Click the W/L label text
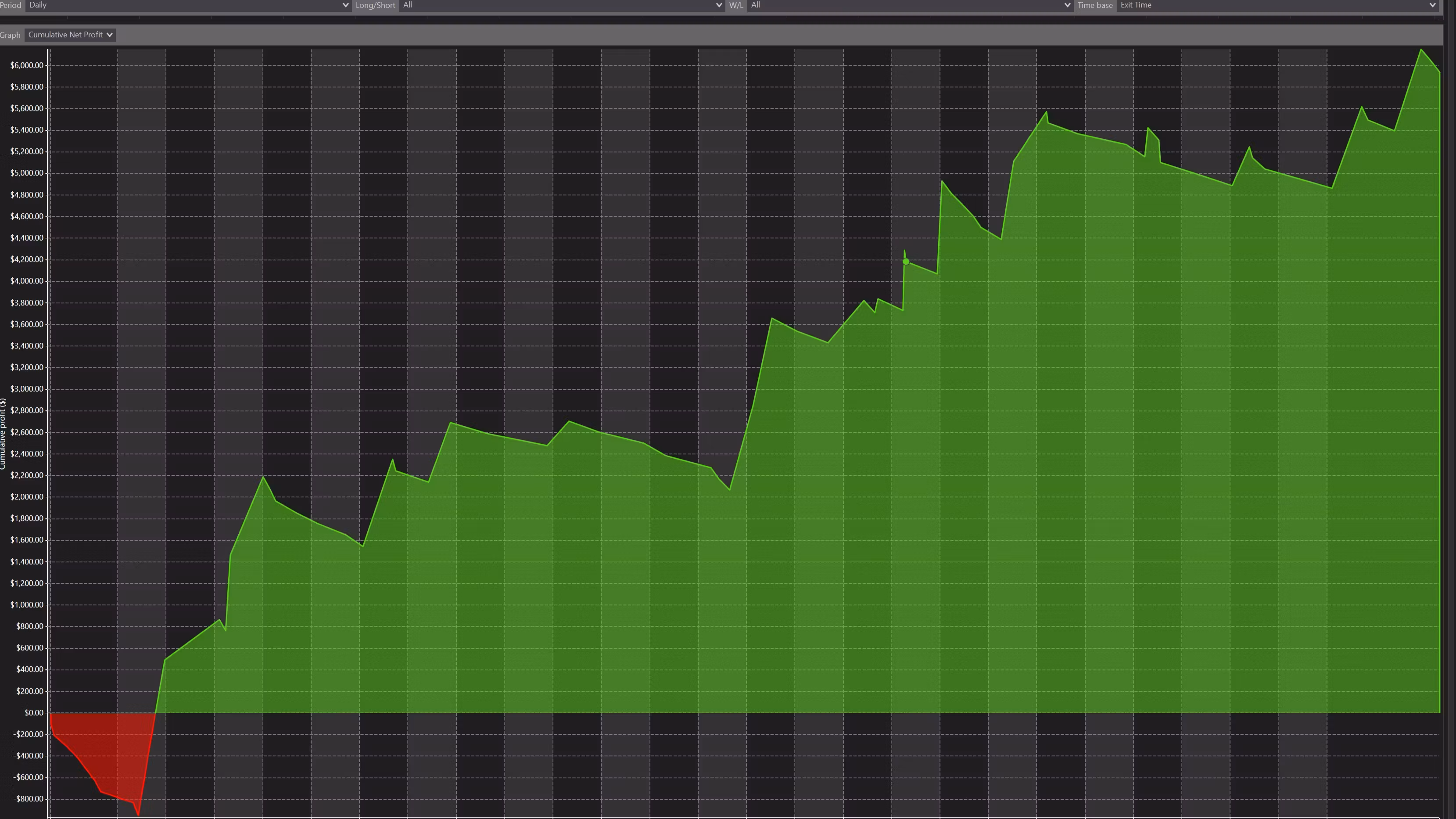This screenshot has width=1456, height=819. tap(736, 5)
